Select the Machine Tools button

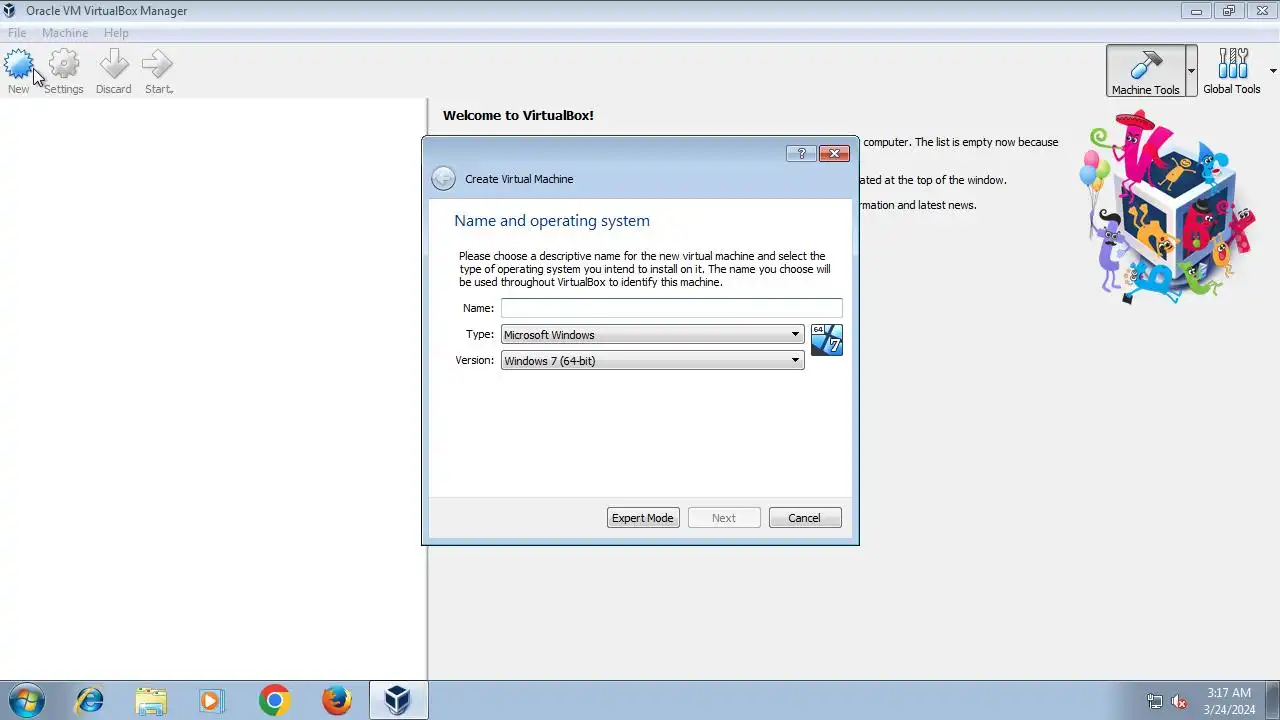point(1146,71)
